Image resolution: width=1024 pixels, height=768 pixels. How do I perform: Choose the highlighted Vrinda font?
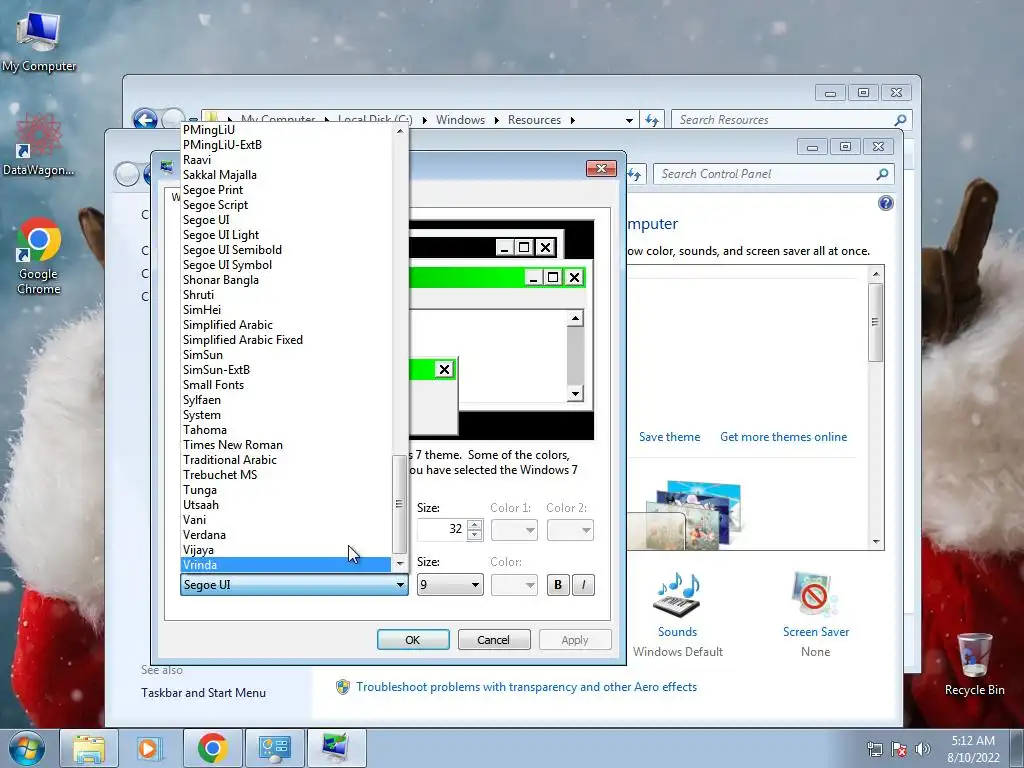point(286,565)
